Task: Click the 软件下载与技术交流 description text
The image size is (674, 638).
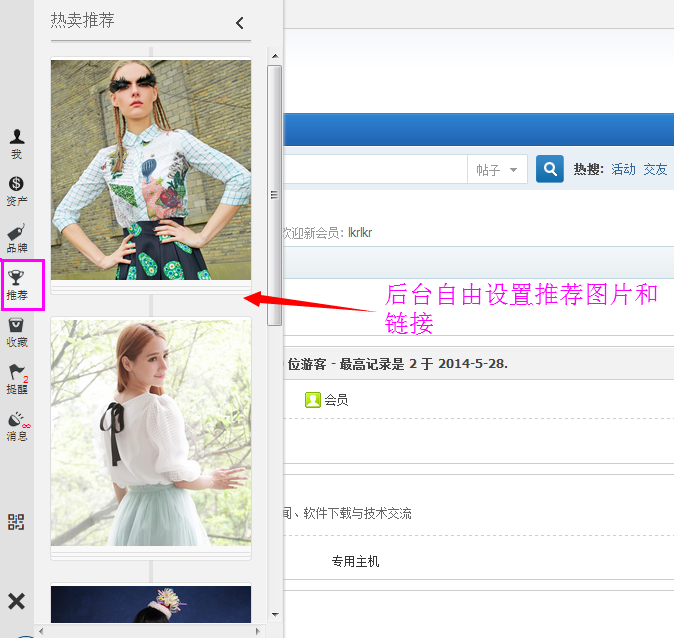Action: pyautogui.click(x=358, y=513)
